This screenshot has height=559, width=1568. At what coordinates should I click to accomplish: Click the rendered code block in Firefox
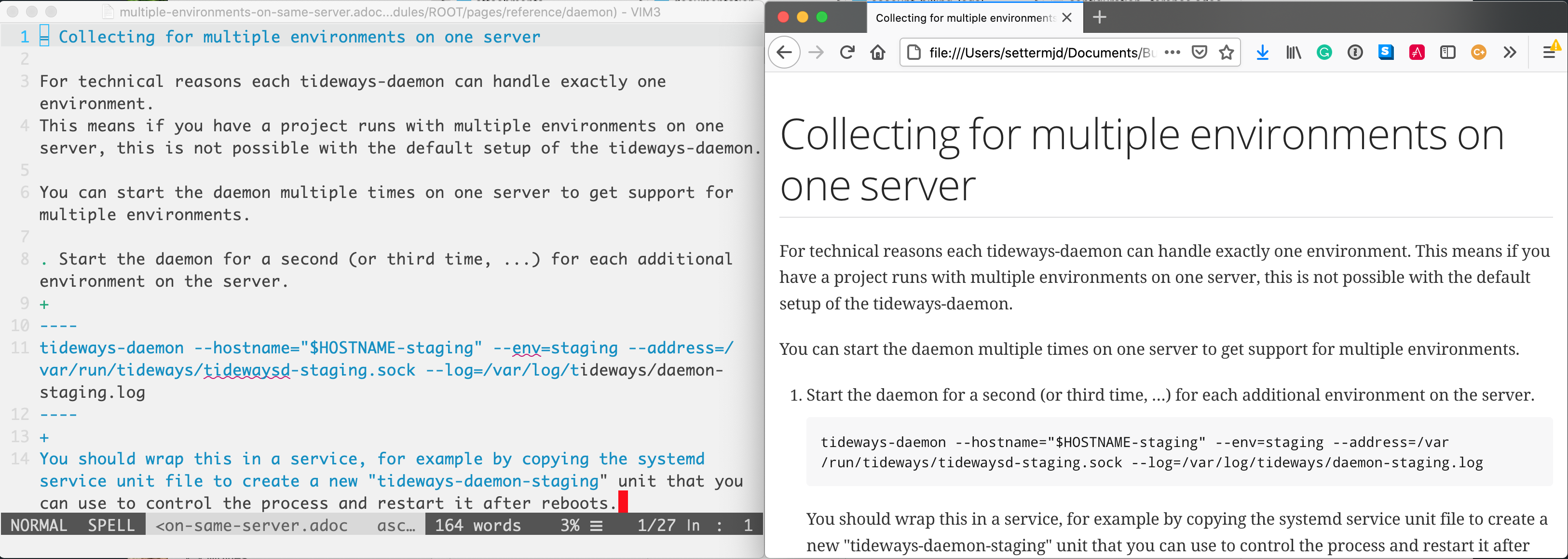(1179, 452)
